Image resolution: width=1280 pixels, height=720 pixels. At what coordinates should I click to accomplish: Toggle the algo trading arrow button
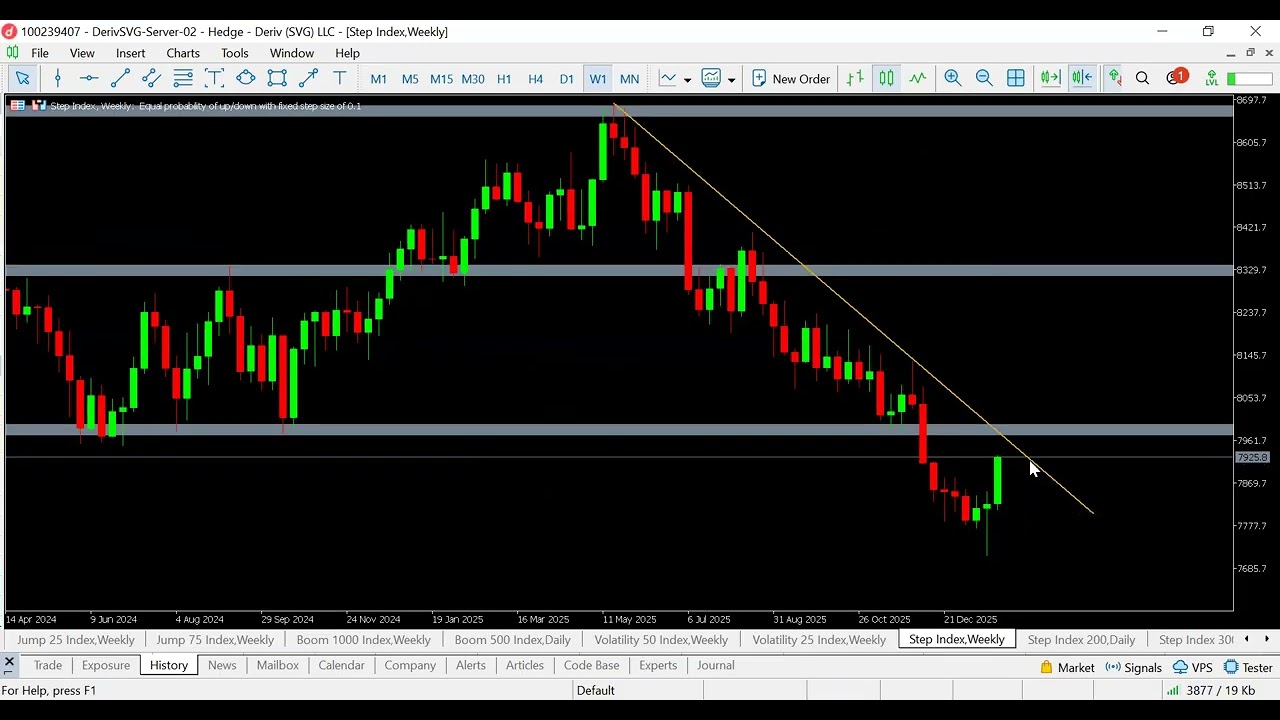1113,78
